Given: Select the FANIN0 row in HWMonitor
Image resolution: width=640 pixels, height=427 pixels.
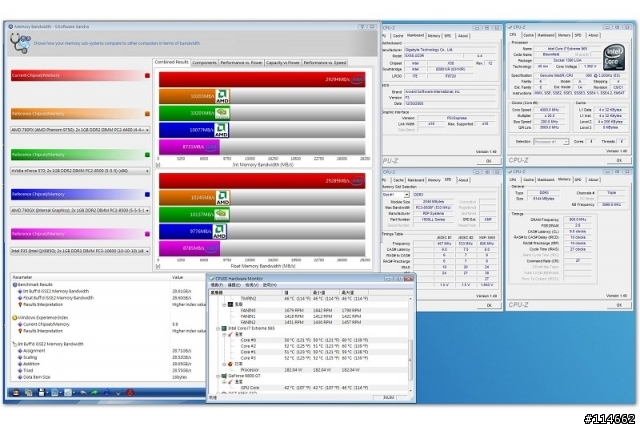Looking at the screenshot, I should tap(309, 310).
